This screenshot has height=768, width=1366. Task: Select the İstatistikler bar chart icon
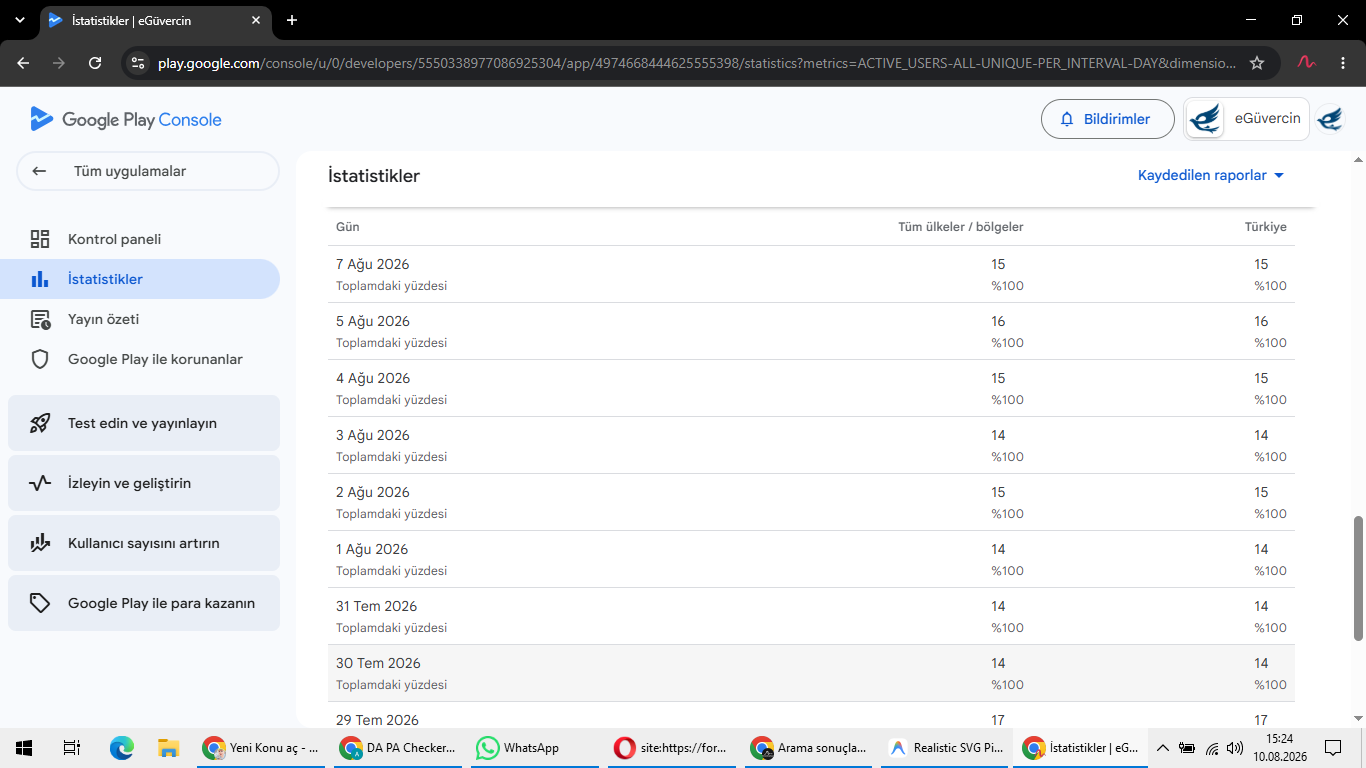(x=40, y=279)
